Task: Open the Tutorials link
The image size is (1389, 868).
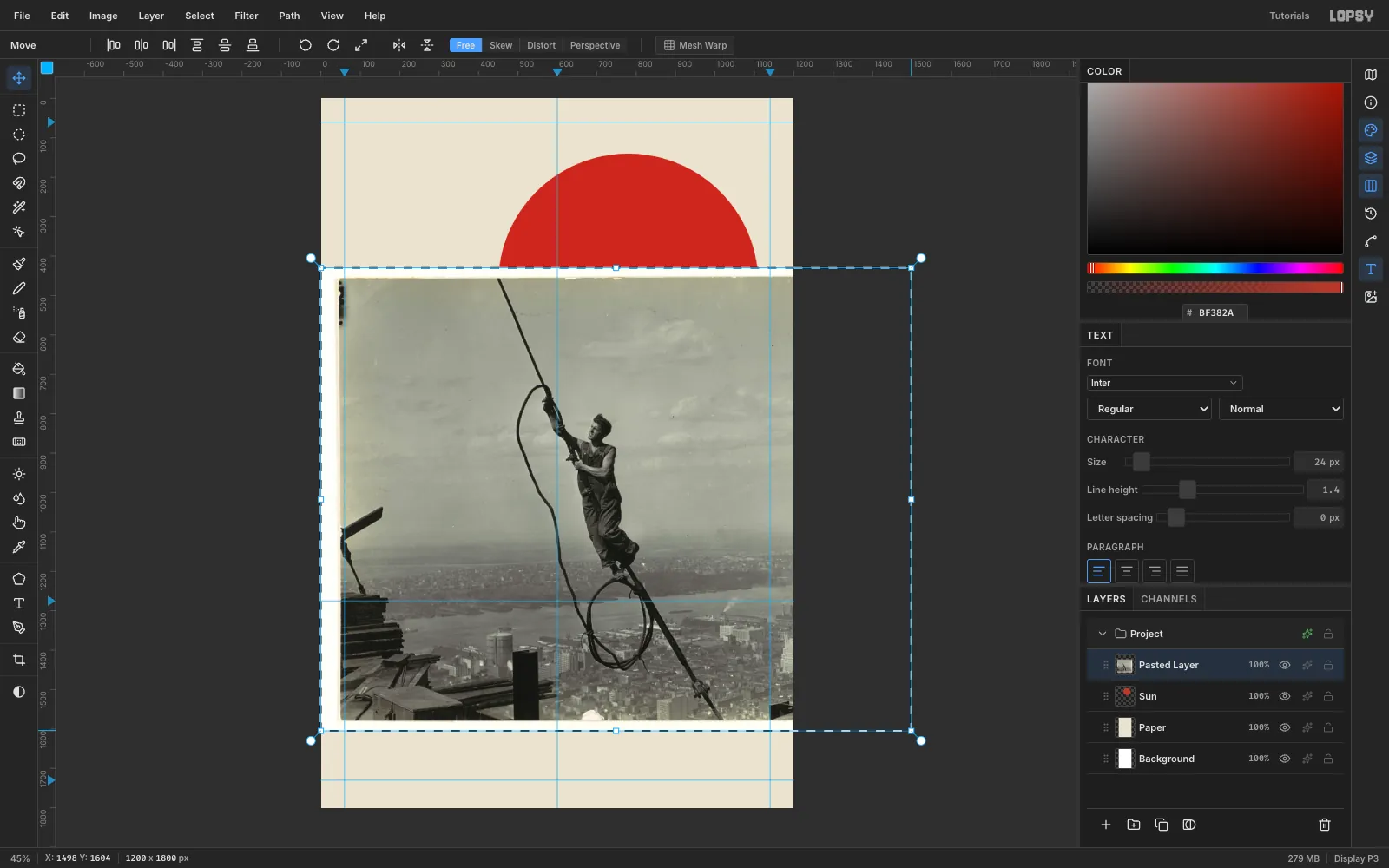Action: 1289,16
